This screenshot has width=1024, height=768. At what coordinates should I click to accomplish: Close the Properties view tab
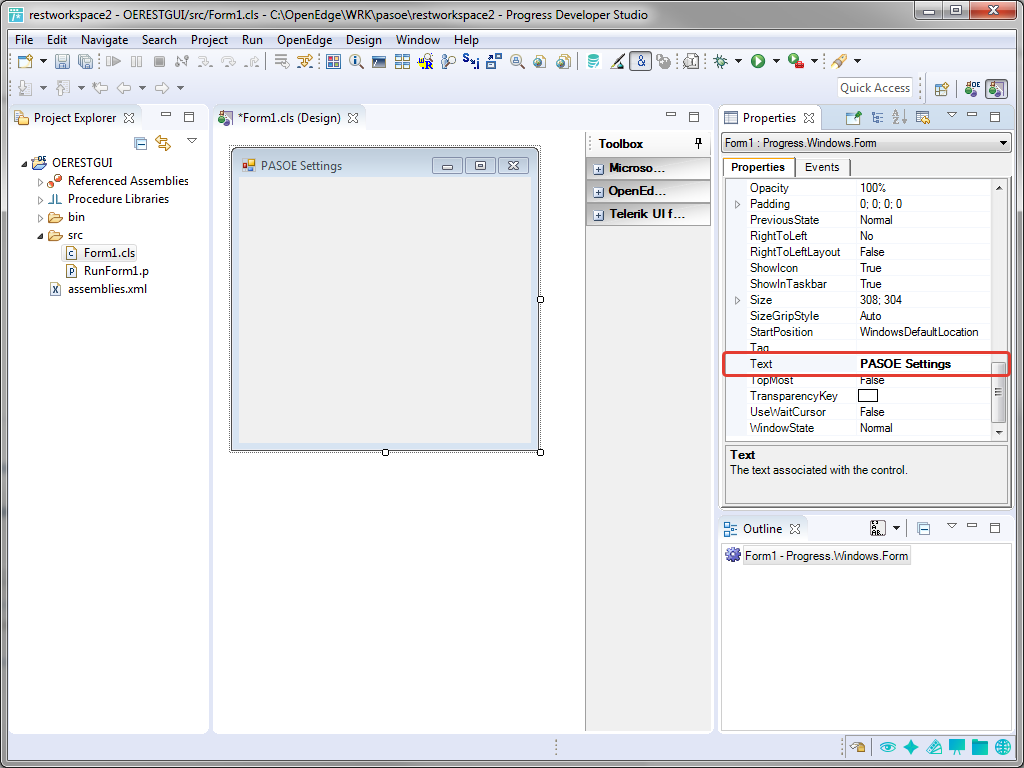809,118
